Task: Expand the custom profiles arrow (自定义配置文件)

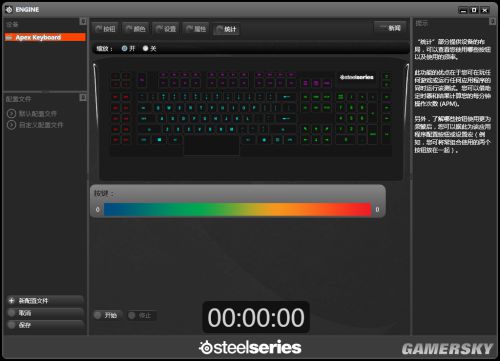Action: (x=11, y=125)
